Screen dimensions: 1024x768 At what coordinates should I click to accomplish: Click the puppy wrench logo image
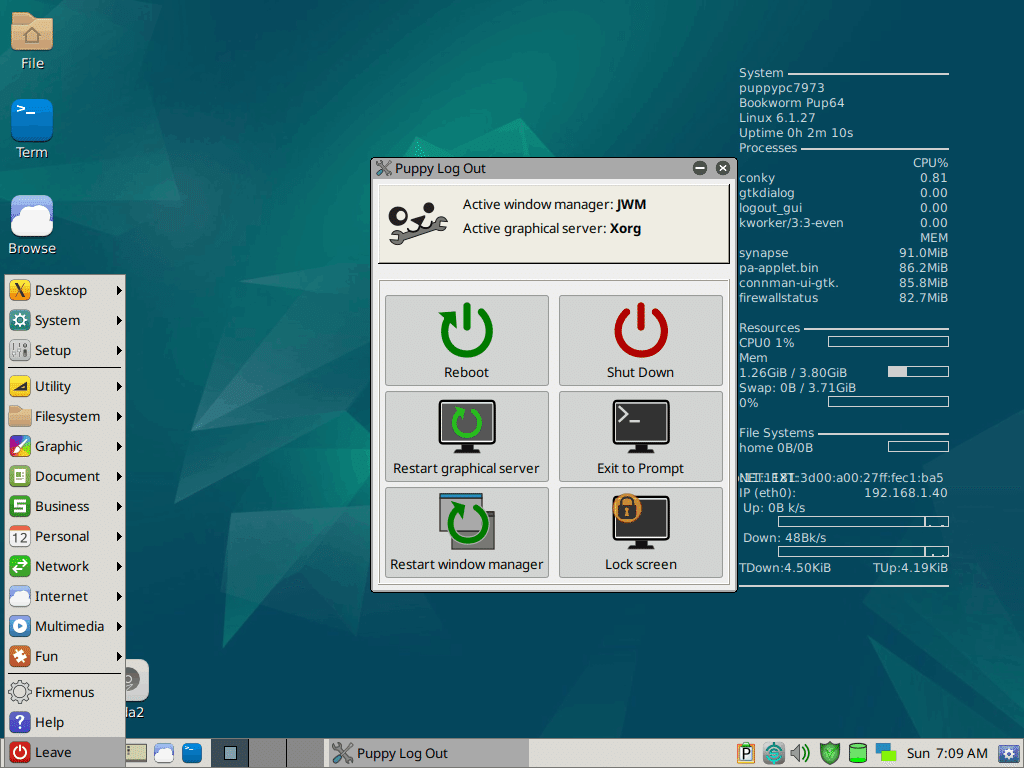[x=418, y=223]
